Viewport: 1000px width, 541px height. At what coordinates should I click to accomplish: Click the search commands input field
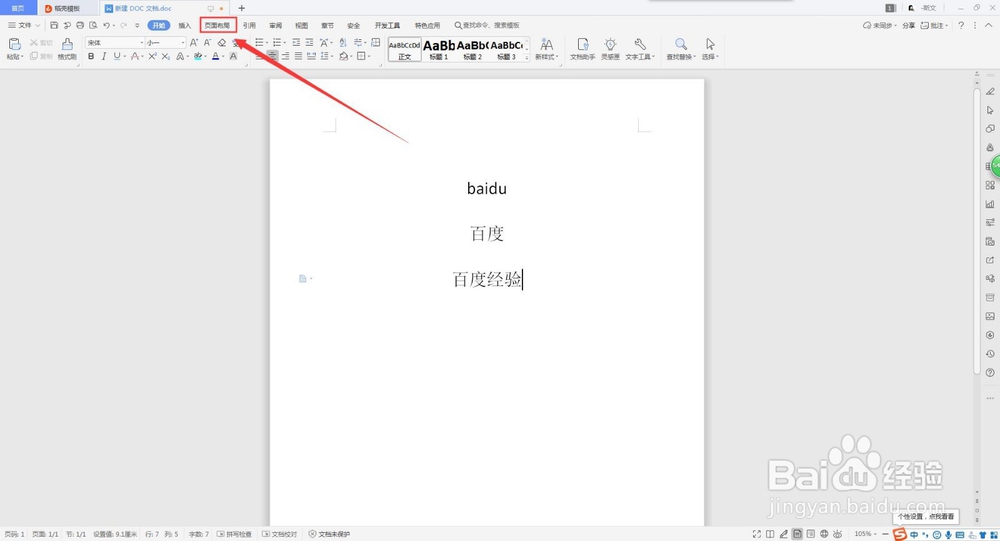click(x=487, y=26)
